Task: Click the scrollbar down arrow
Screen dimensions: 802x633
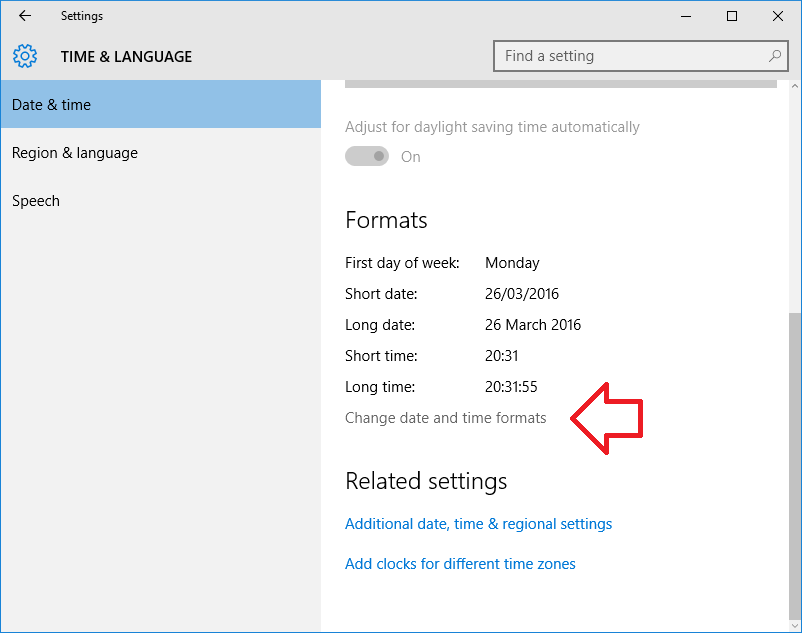Action: pyautogui.click(x=795, y=625)
